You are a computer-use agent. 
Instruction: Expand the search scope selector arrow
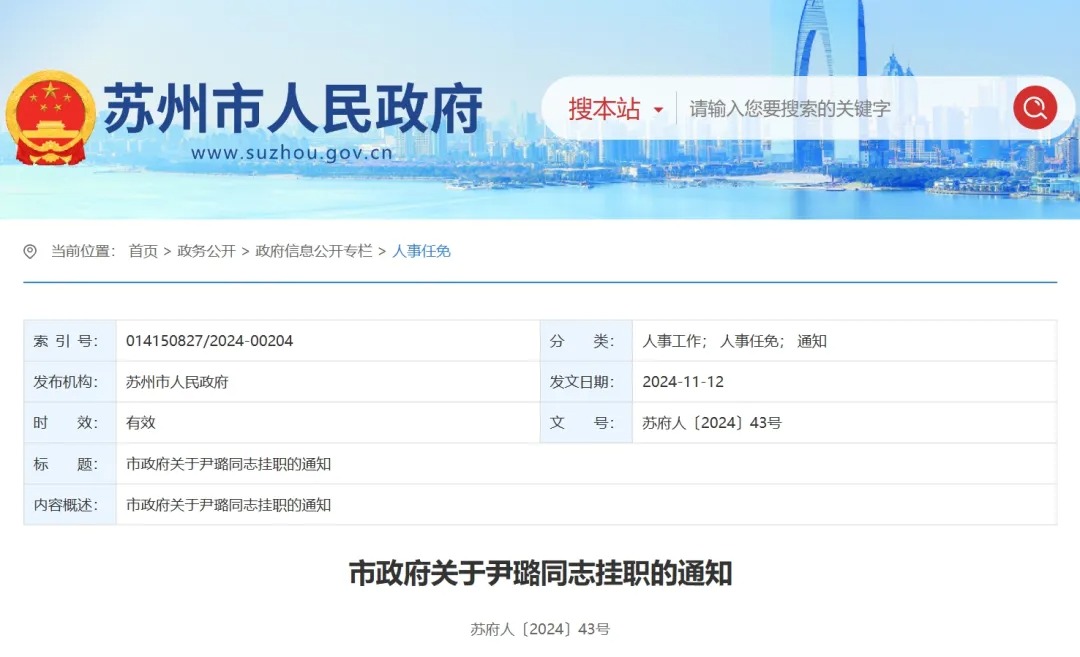[656, 110]
